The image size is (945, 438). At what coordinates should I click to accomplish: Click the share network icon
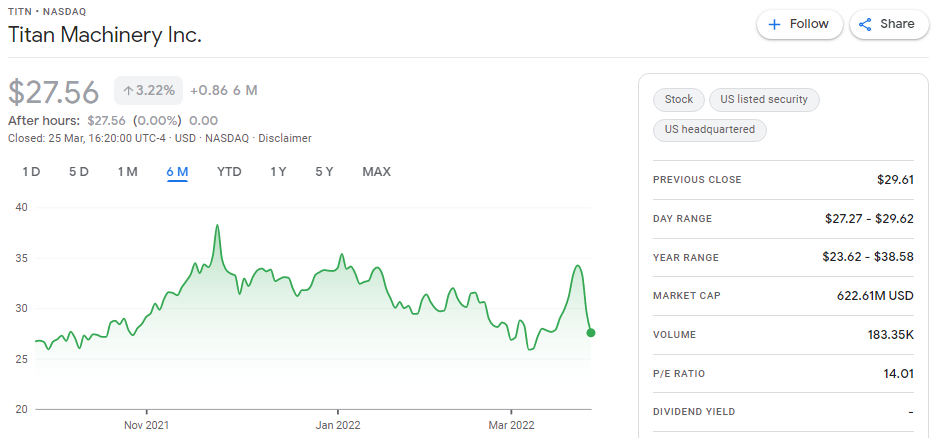pos(865,24)
